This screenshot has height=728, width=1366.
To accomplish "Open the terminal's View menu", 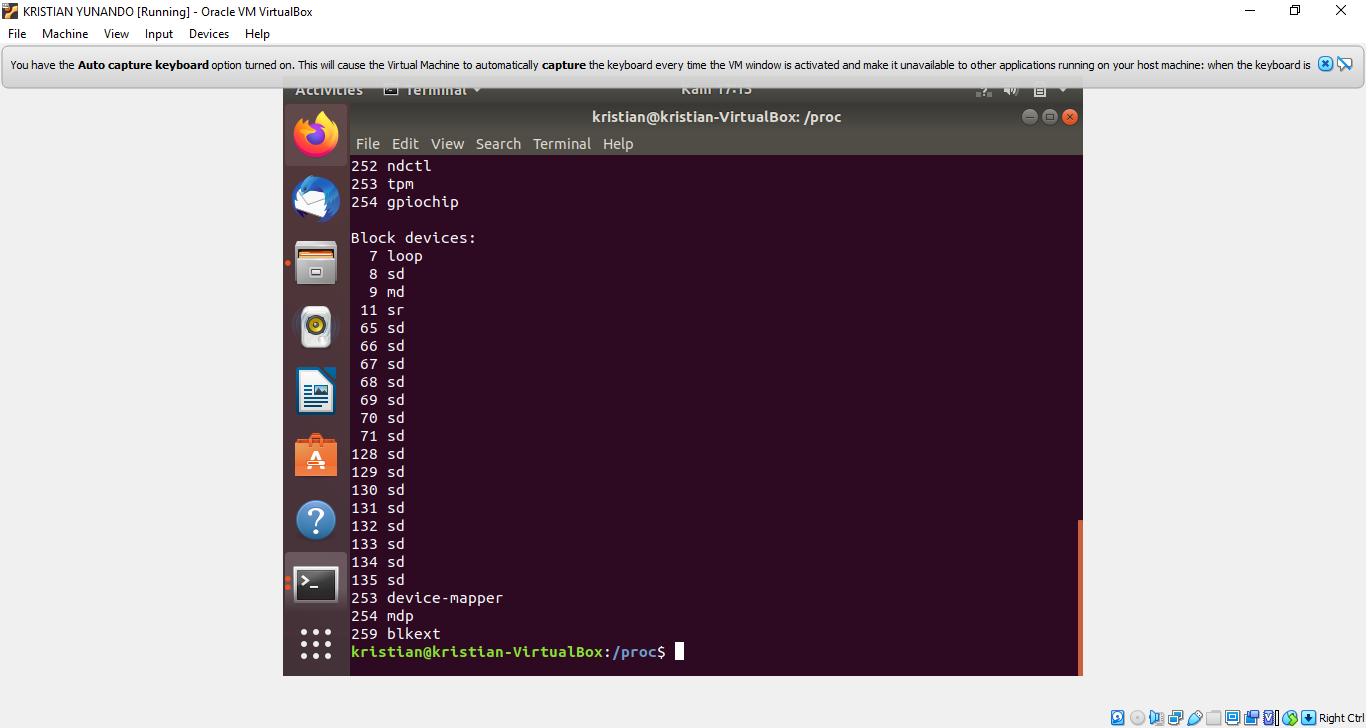I will pos(448,144).
